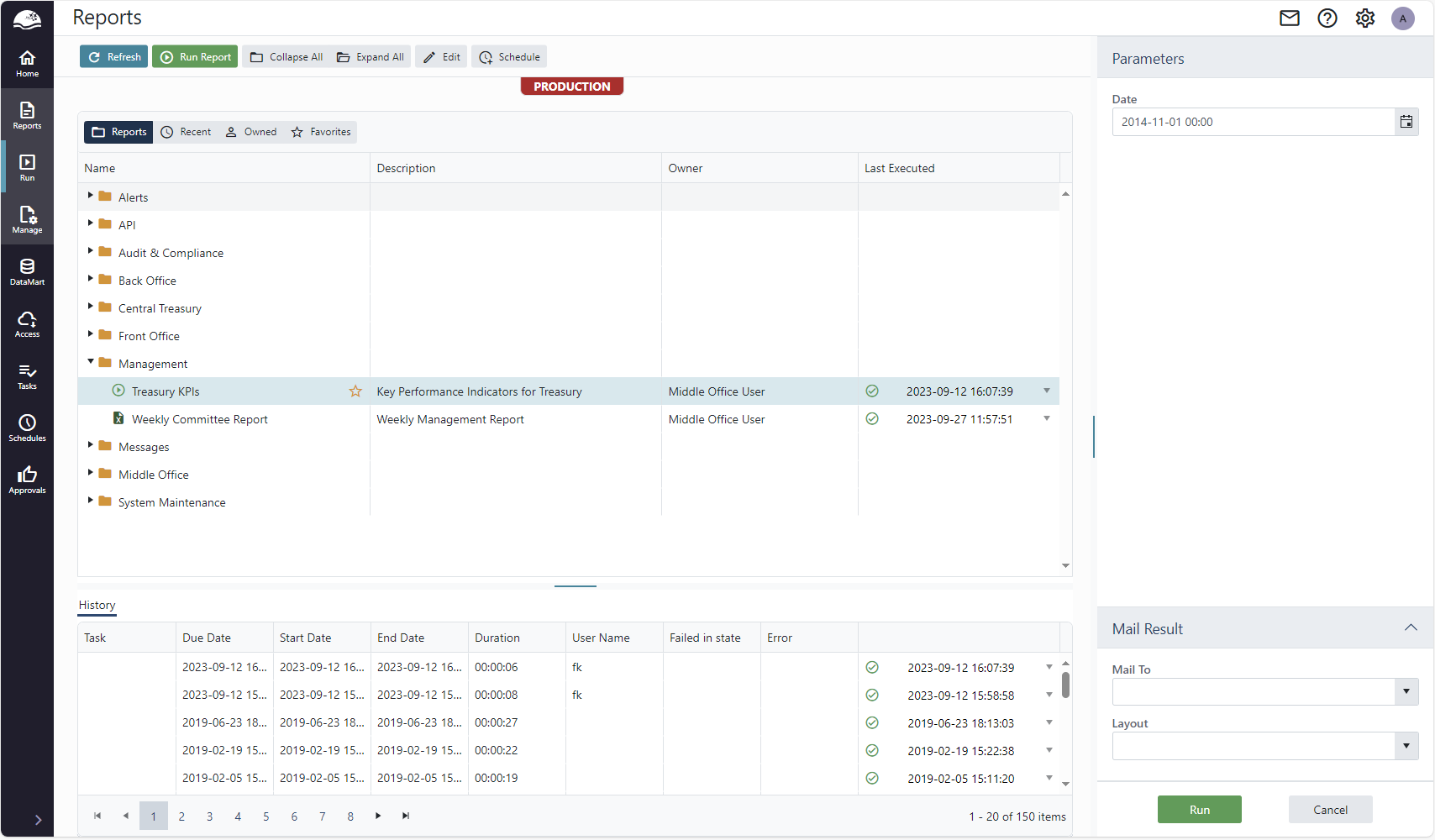Select the Weekly Committee Report row

click(569, 419)
